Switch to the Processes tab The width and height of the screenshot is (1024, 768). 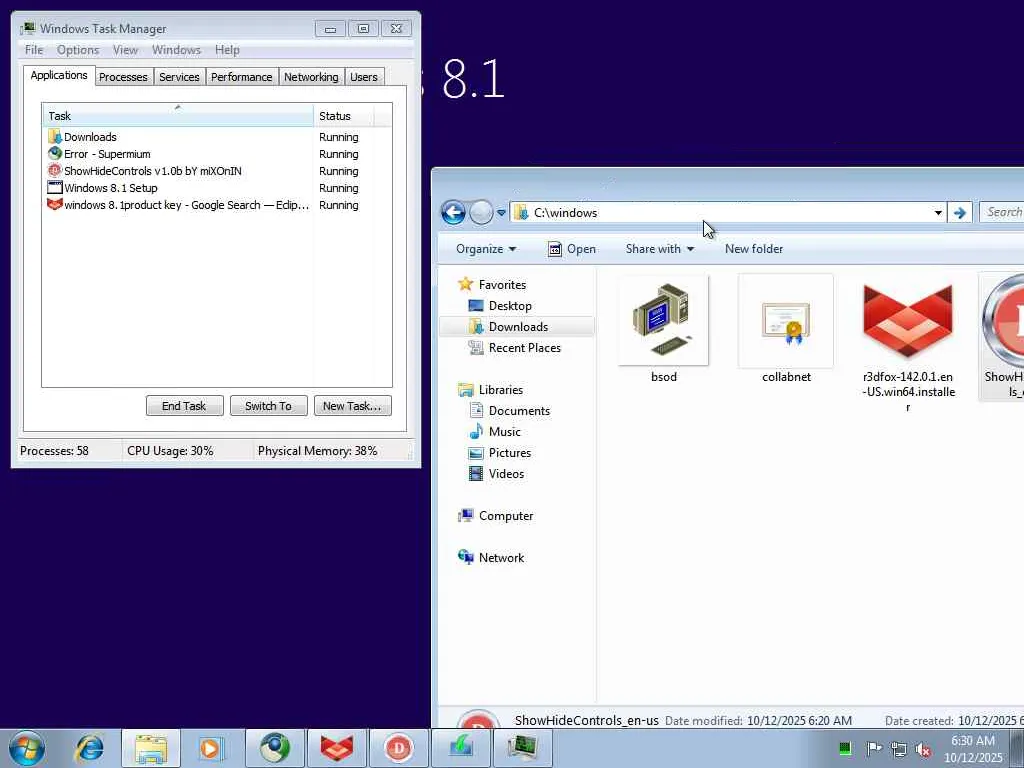pos(123,77)
